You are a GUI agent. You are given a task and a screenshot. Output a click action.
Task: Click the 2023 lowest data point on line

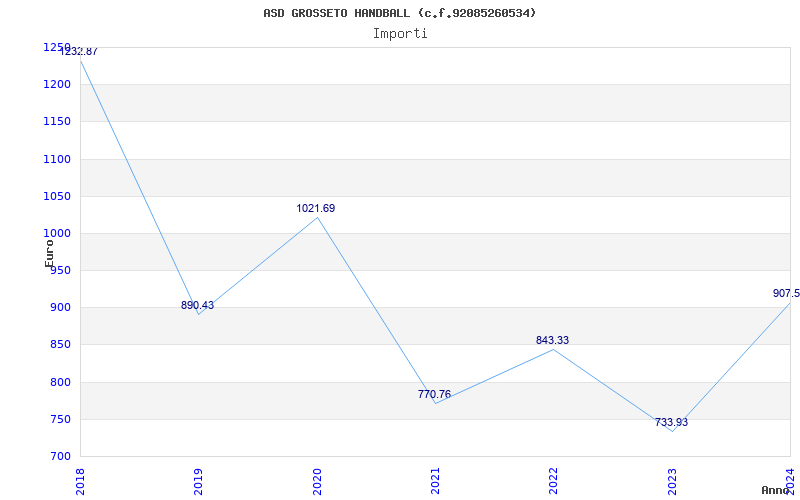[672, 431]
